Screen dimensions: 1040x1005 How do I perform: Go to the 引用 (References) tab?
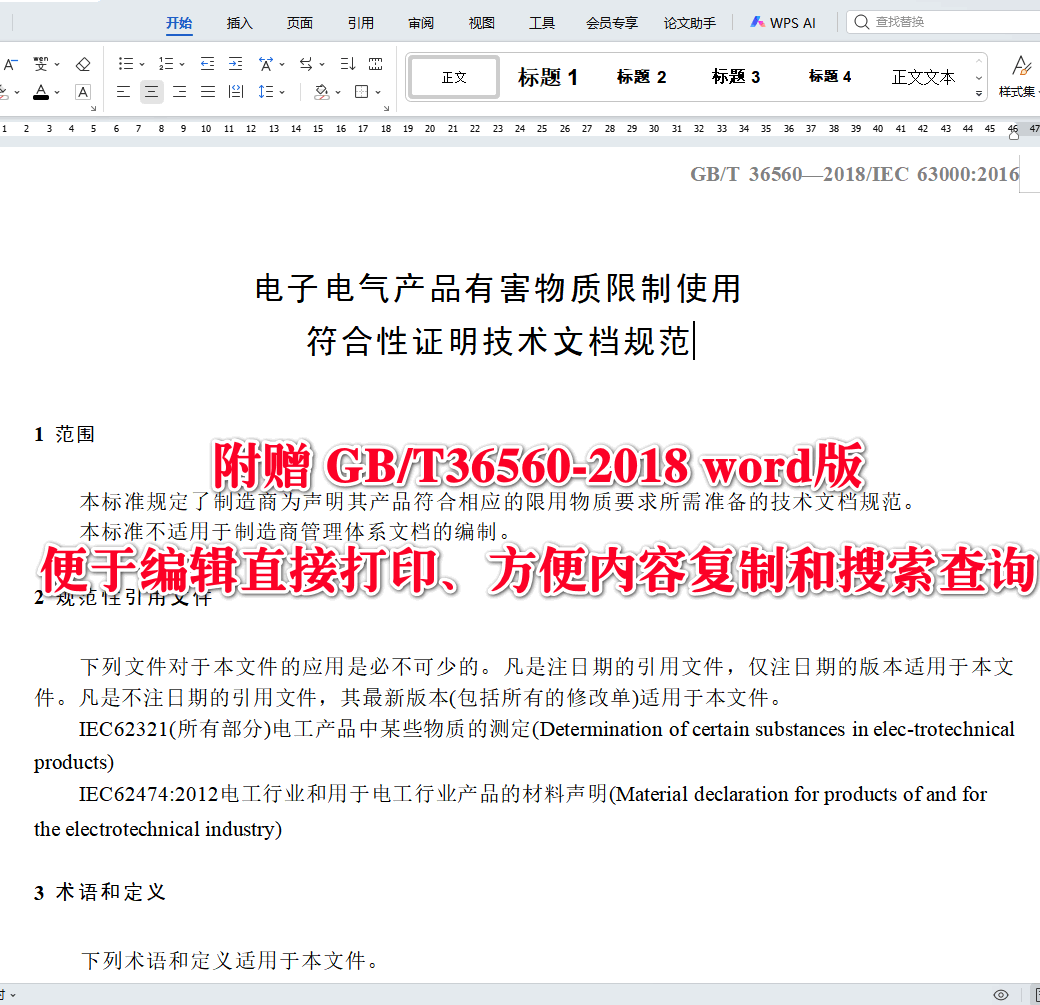point(361,23)
